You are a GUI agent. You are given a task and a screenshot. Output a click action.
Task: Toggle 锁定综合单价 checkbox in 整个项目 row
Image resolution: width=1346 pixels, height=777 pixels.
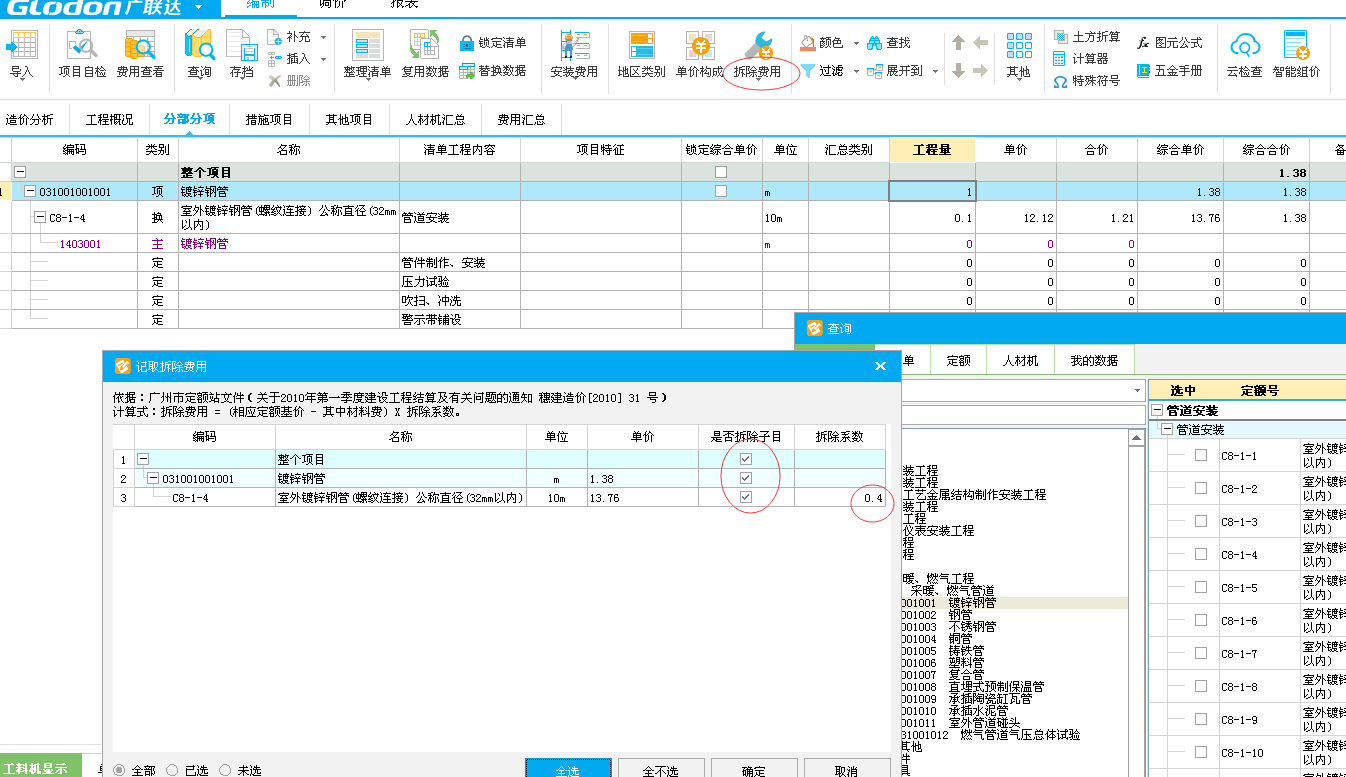[x=721, y=172]
